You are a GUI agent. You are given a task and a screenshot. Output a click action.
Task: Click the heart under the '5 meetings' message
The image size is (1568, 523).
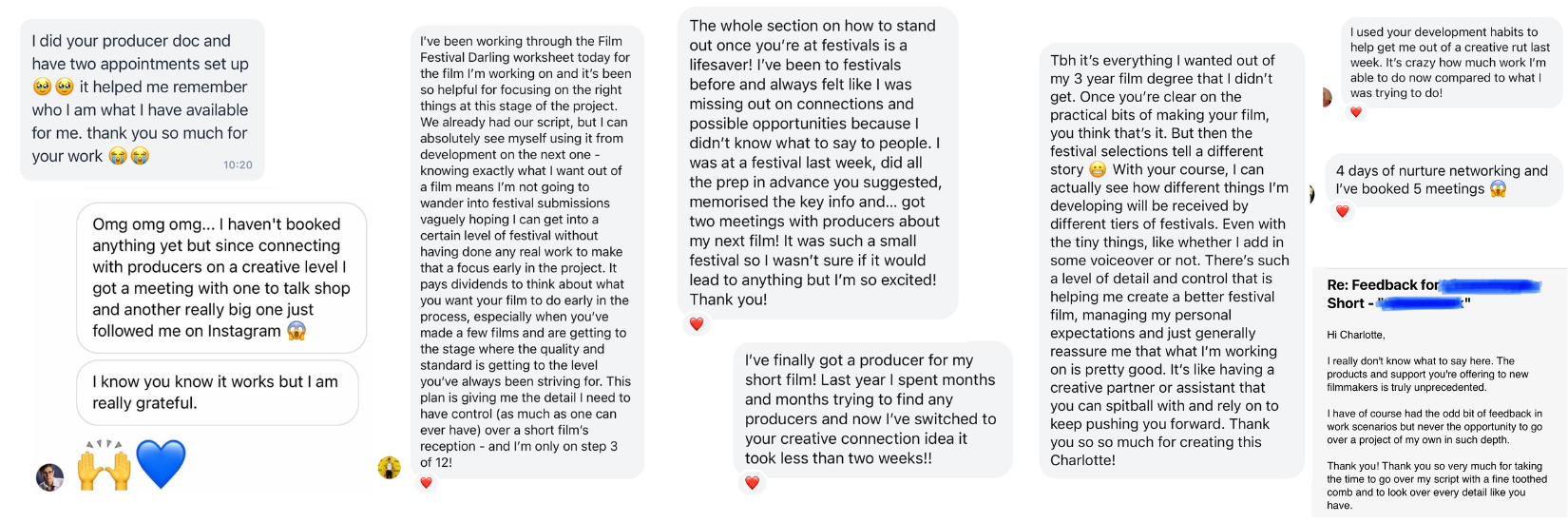pyautogui.click(x=1342, y=211)
